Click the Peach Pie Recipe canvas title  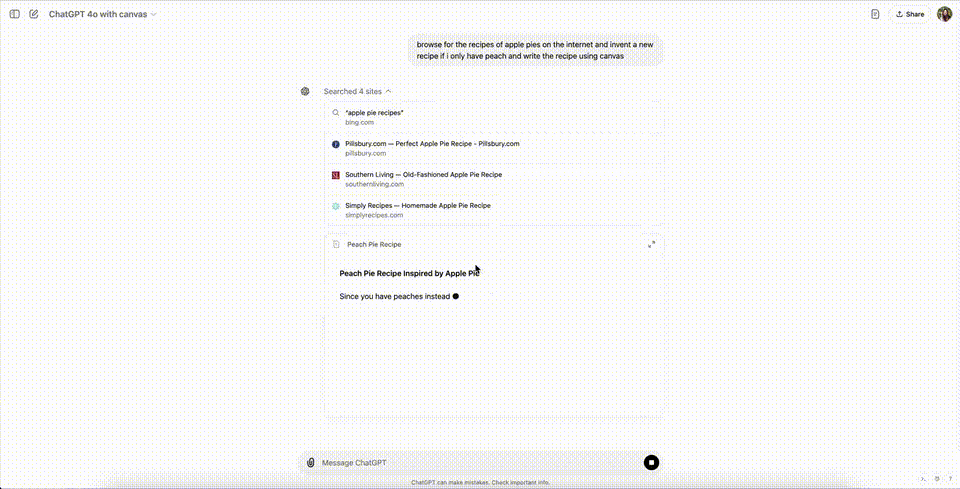pyautogui.click(x=374, y=244)
